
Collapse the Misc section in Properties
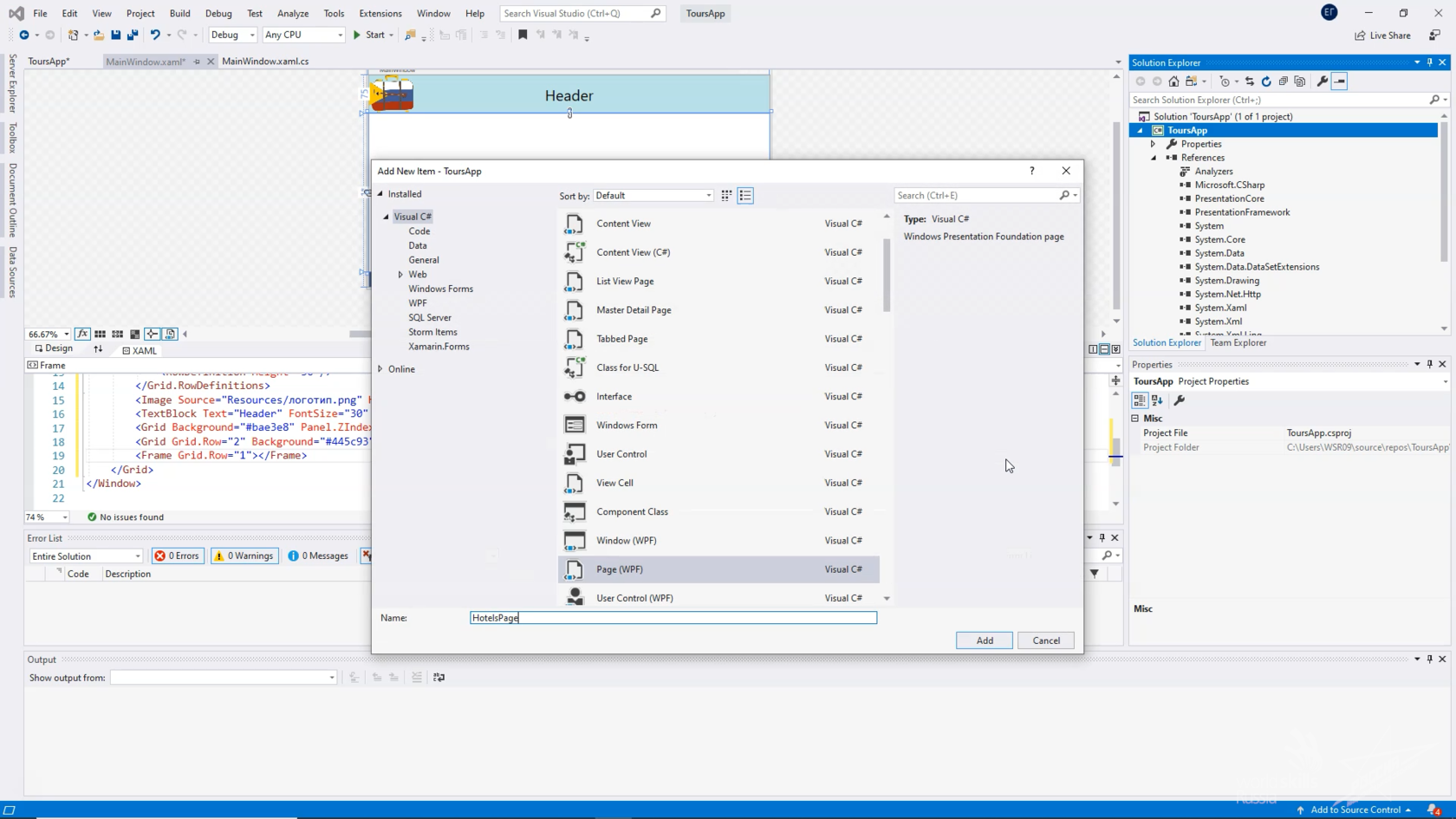pos(1135,419)
